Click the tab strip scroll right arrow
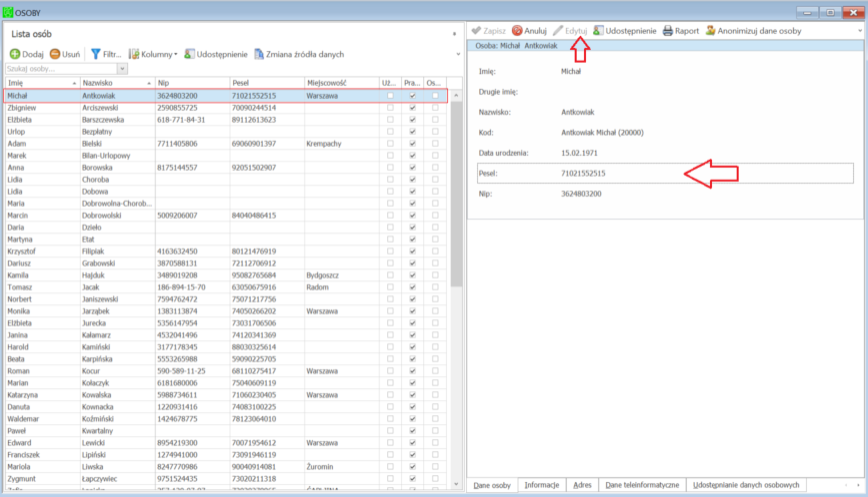 [x=858, y=485]
